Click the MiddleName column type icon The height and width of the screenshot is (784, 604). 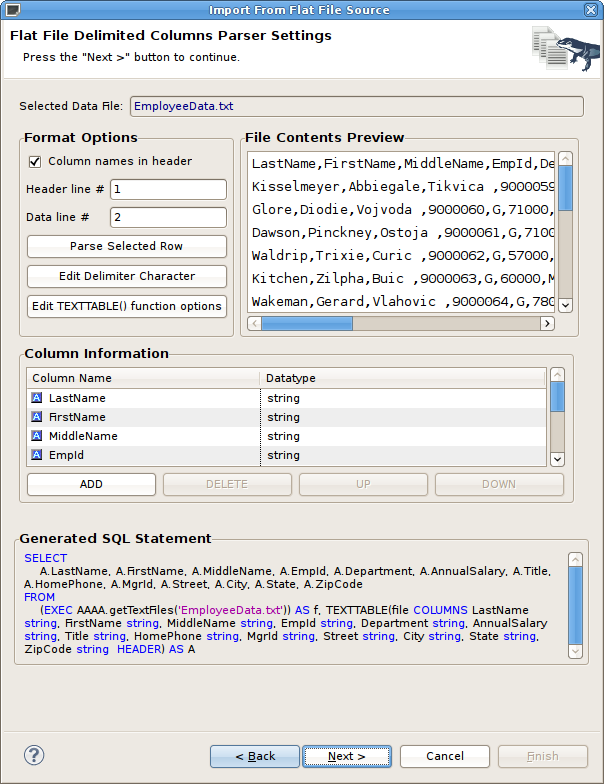36,436
